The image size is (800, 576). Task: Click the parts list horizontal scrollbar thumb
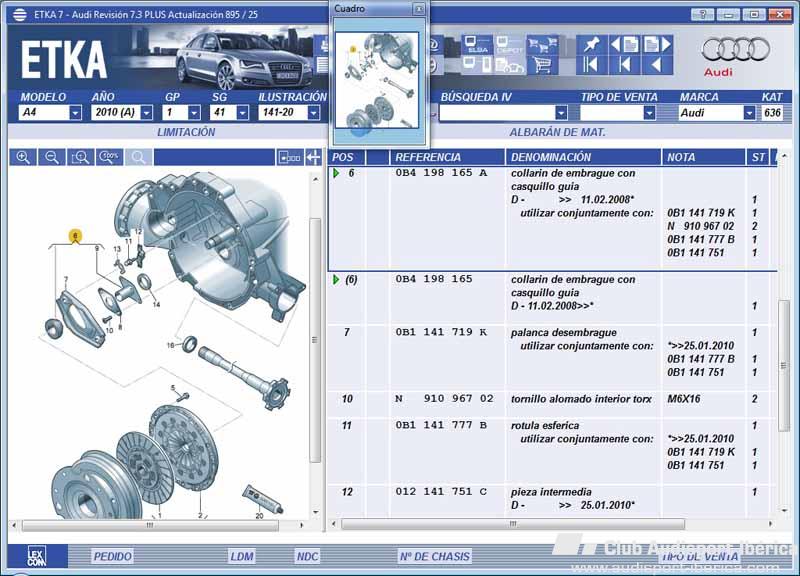click(513, 524)
